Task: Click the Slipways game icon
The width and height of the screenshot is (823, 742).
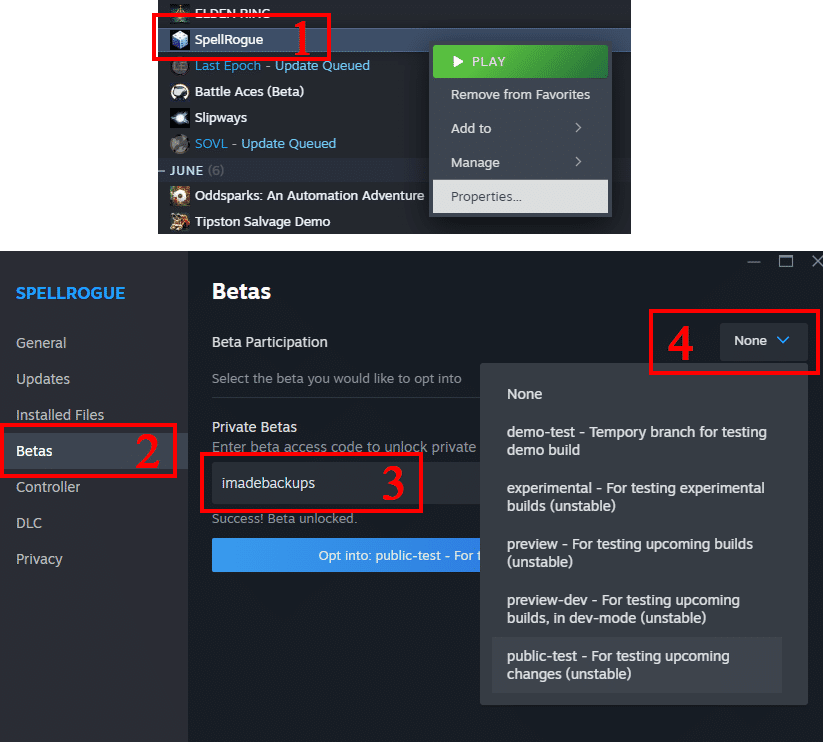Action: (x=180, y=118)
